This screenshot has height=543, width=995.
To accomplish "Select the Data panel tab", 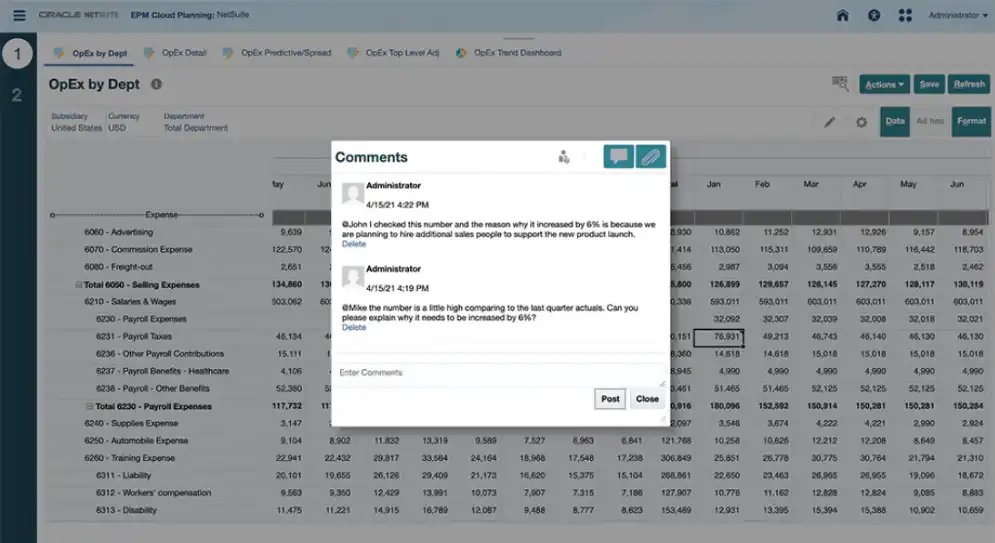I will tap(895, 121).
